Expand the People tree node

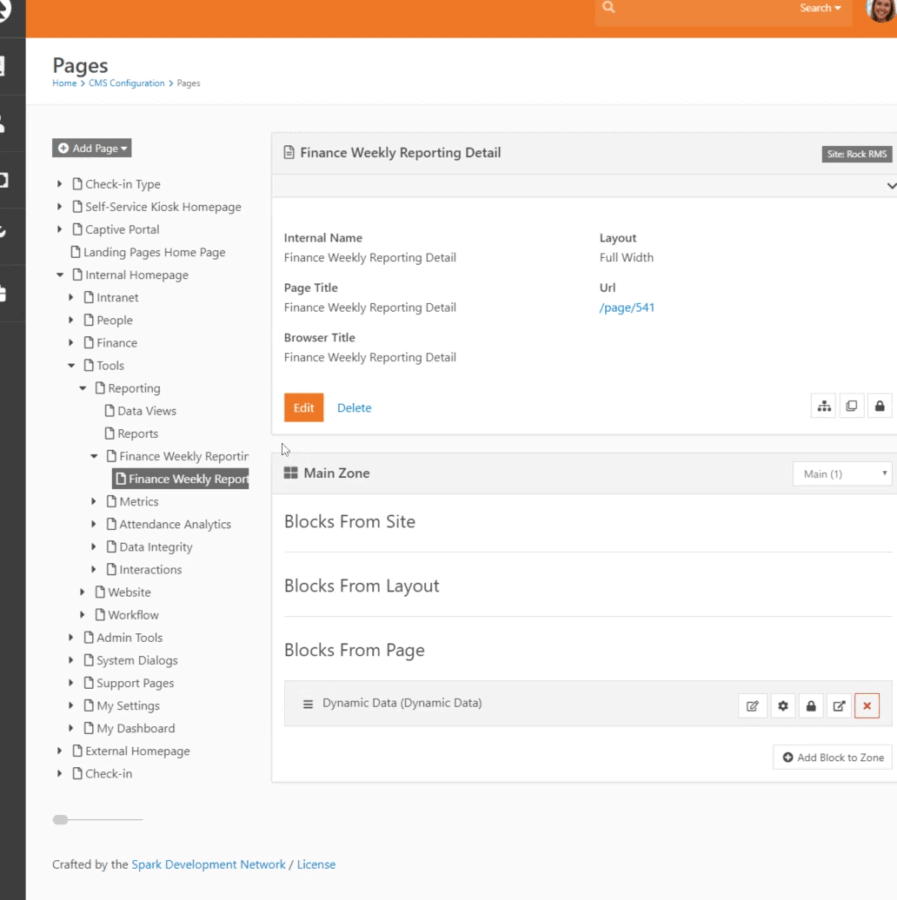71,320
